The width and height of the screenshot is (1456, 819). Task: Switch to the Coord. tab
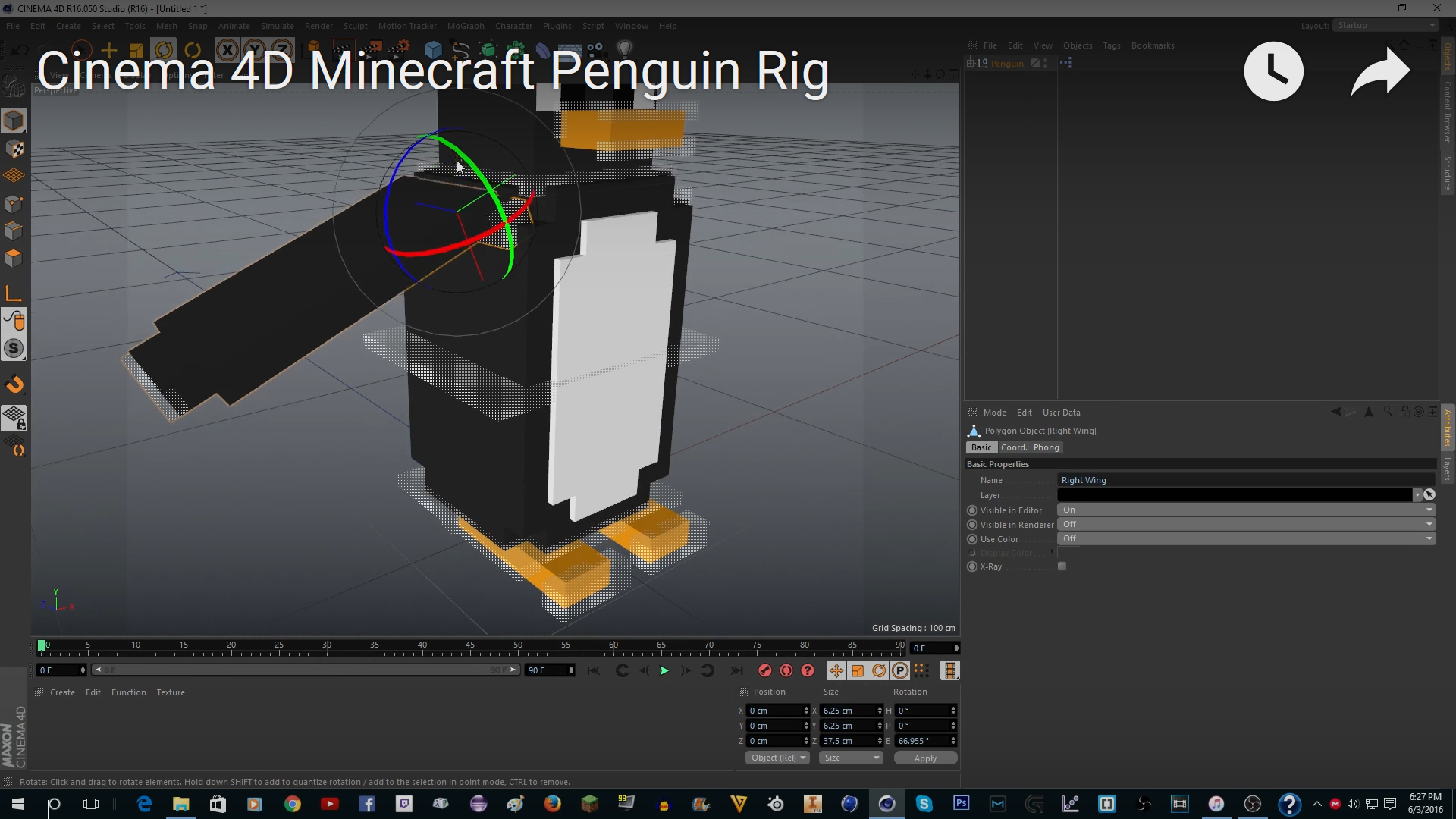point(1013,447)
